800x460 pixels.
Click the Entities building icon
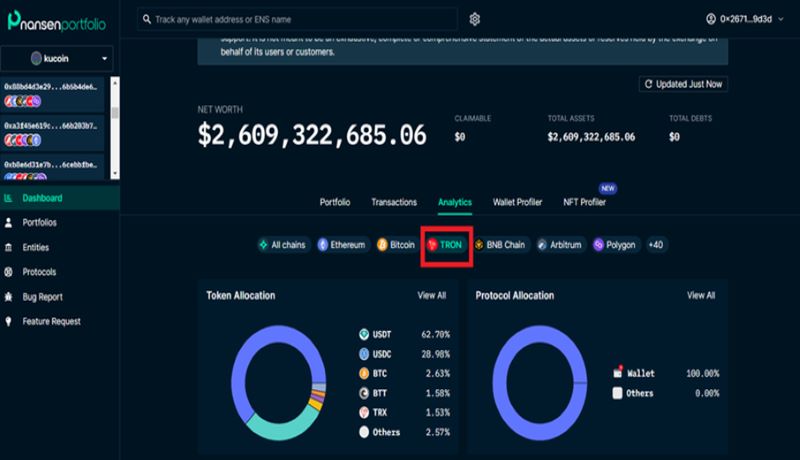click(8, 247)
